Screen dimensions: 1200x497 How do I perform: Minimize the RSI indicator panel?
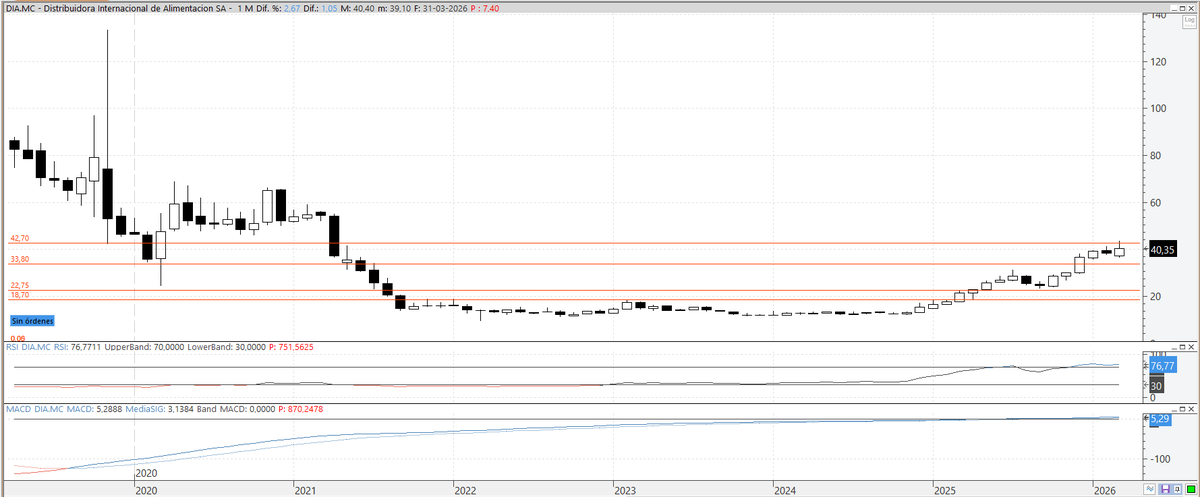tap(1174, 348)
